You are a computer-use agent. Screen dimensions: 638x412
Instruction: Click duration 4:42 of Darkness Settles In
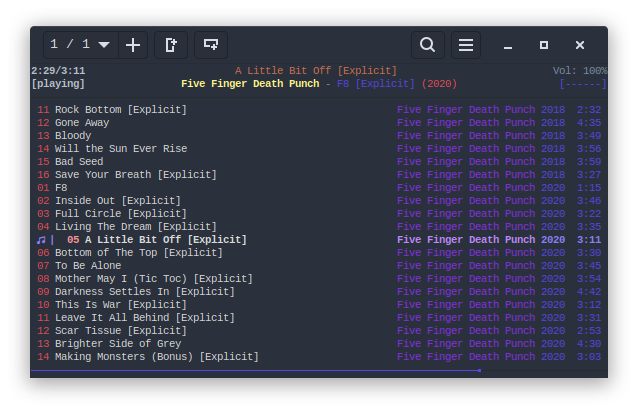click(x=589, y=292)
